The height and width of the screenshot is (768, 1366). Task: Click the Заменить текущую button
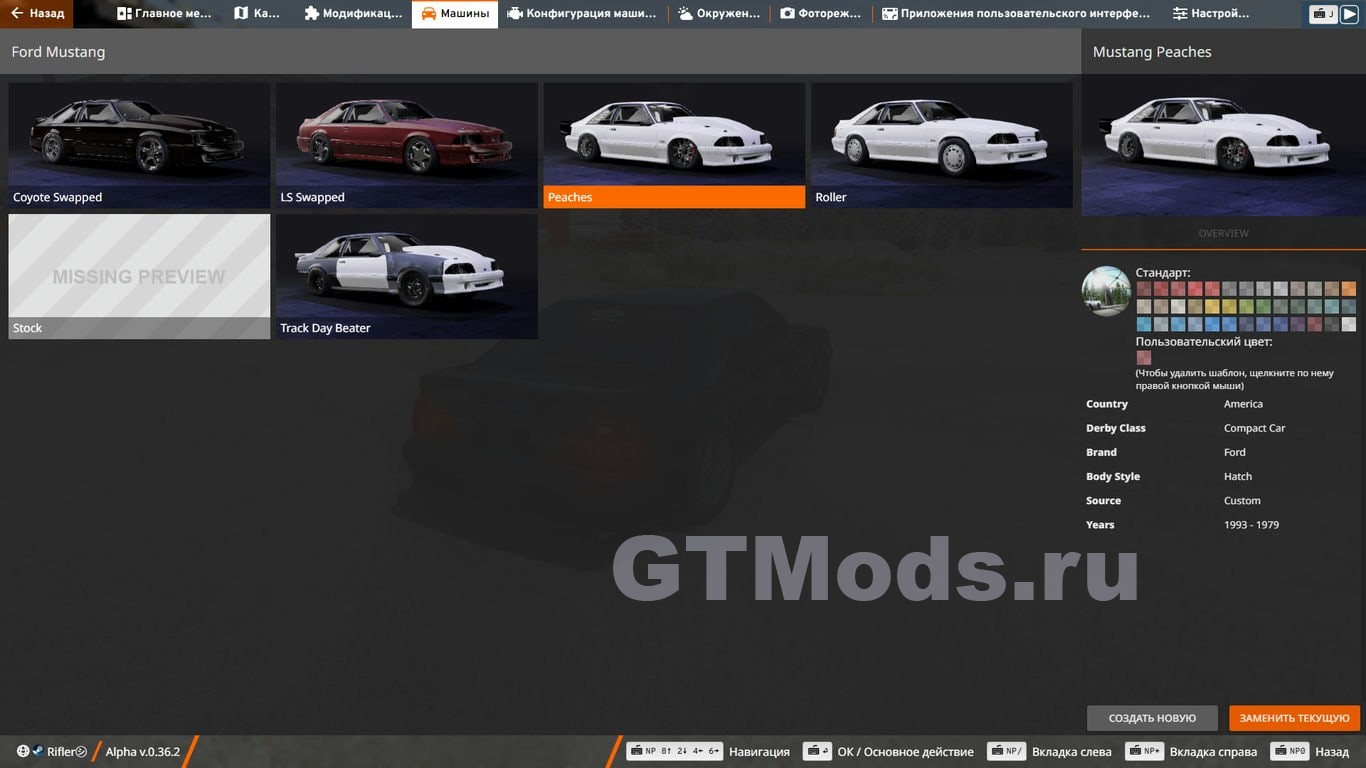click(1294, 718)
